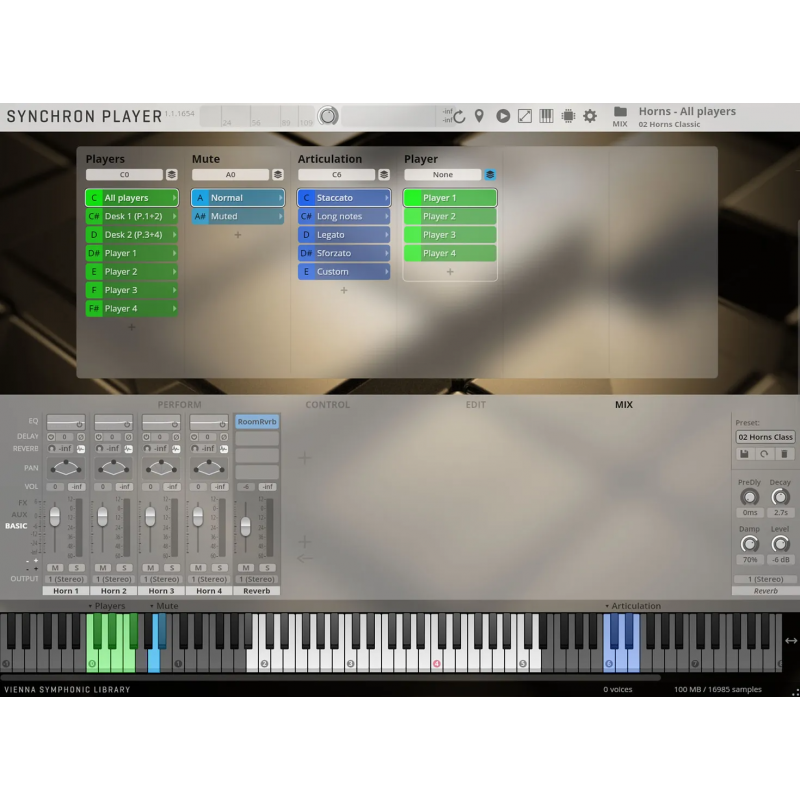Save the current Reverb preset
Viewport: 800px width, 800px height.
click(743, 454)
